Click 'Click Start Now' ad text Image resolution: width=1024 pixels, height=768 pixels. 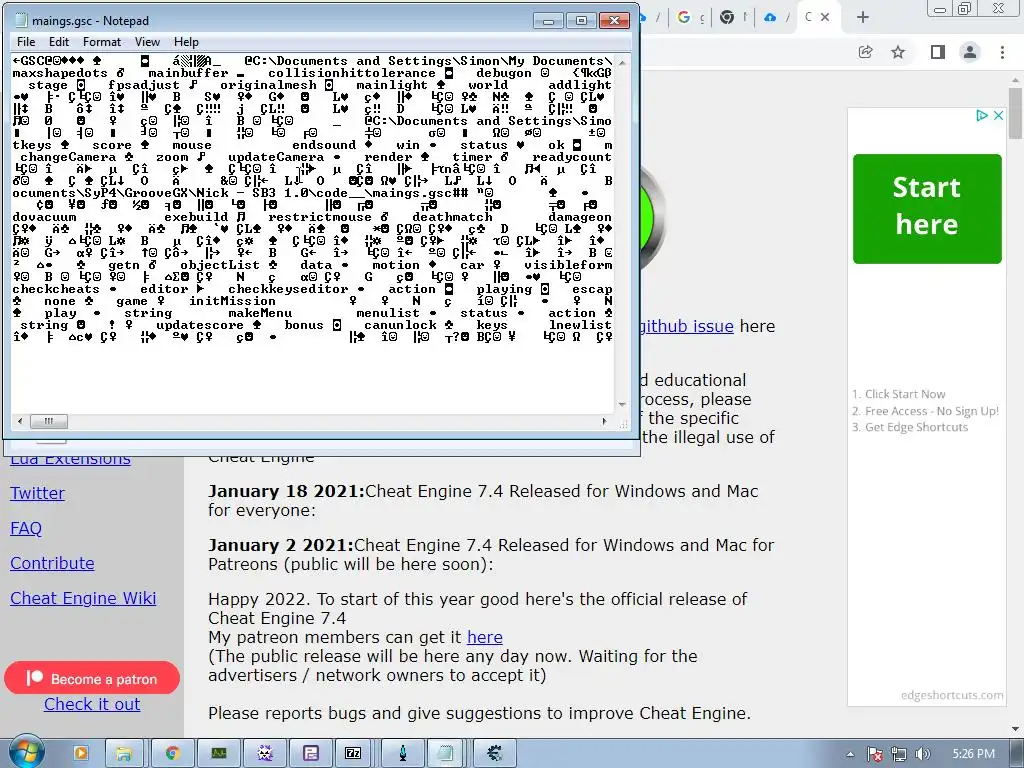905,394
